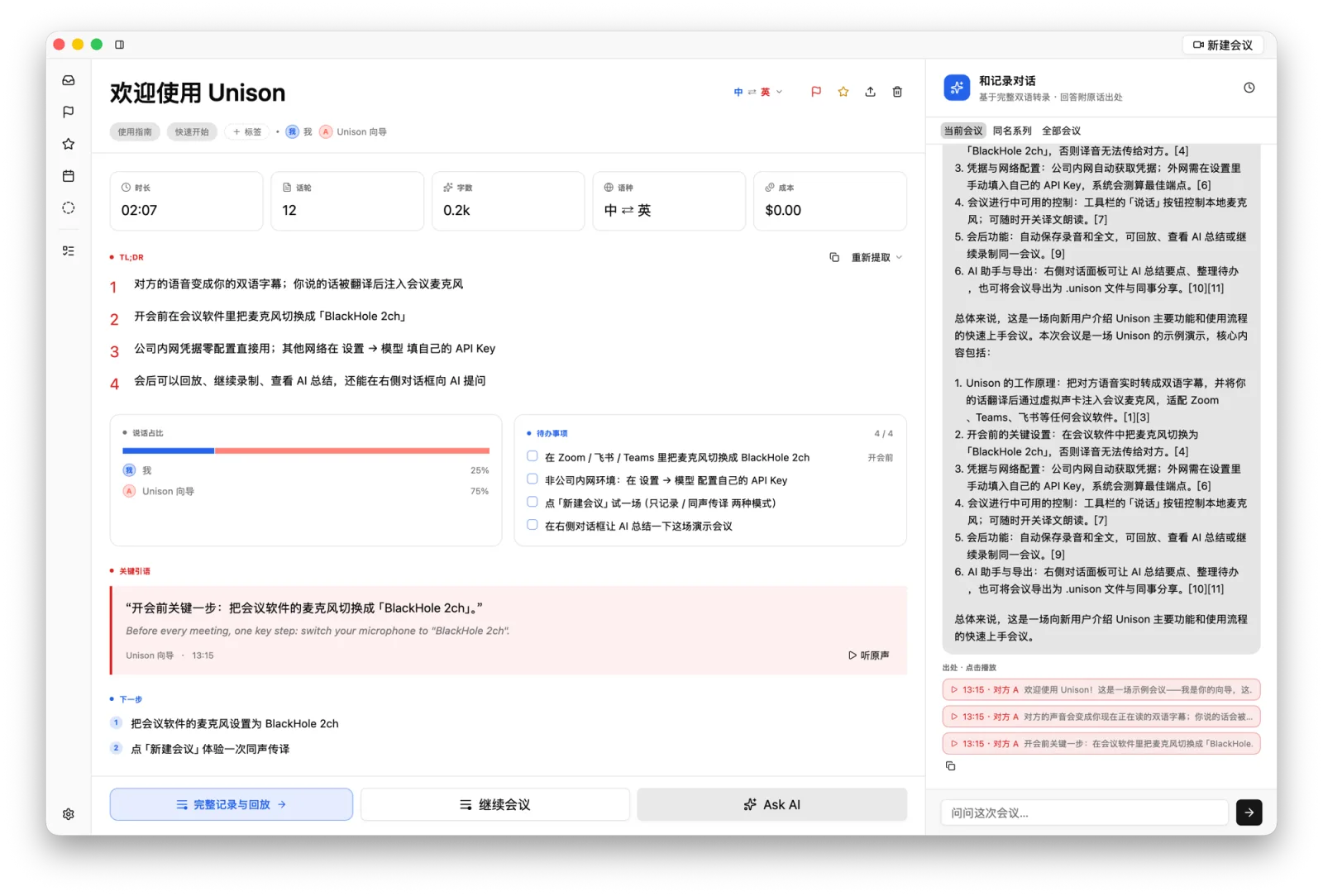Image resolution: width=1323 pixels, height=896 pixels.
Task: Open chat history clock icon
Action: click(x=1249, y=88)
